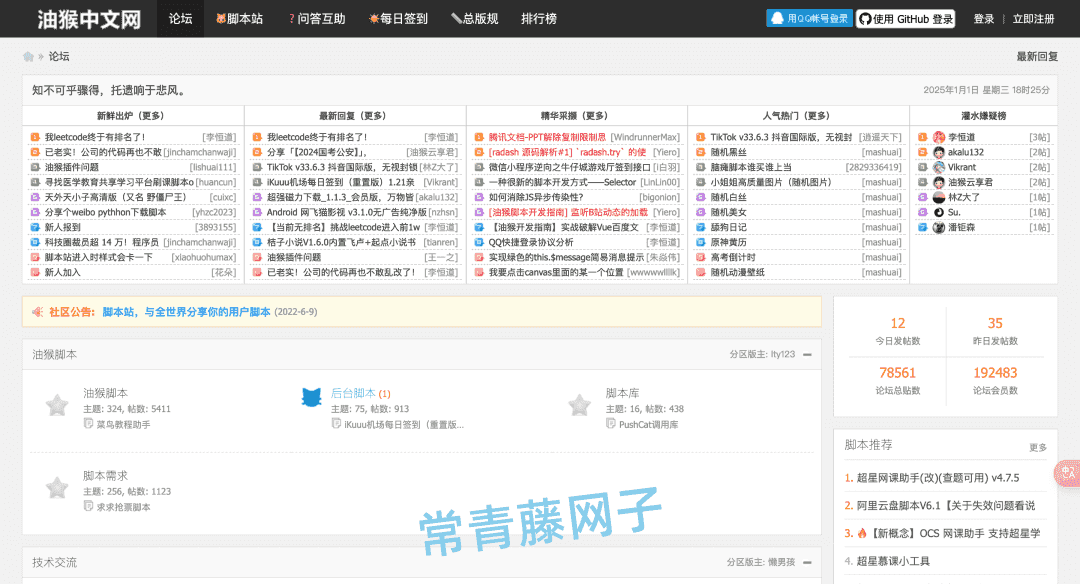Open 新鲜出炉 (更多) column header
This screenshot has width=1080, height=584.
[x=130, y=116]
